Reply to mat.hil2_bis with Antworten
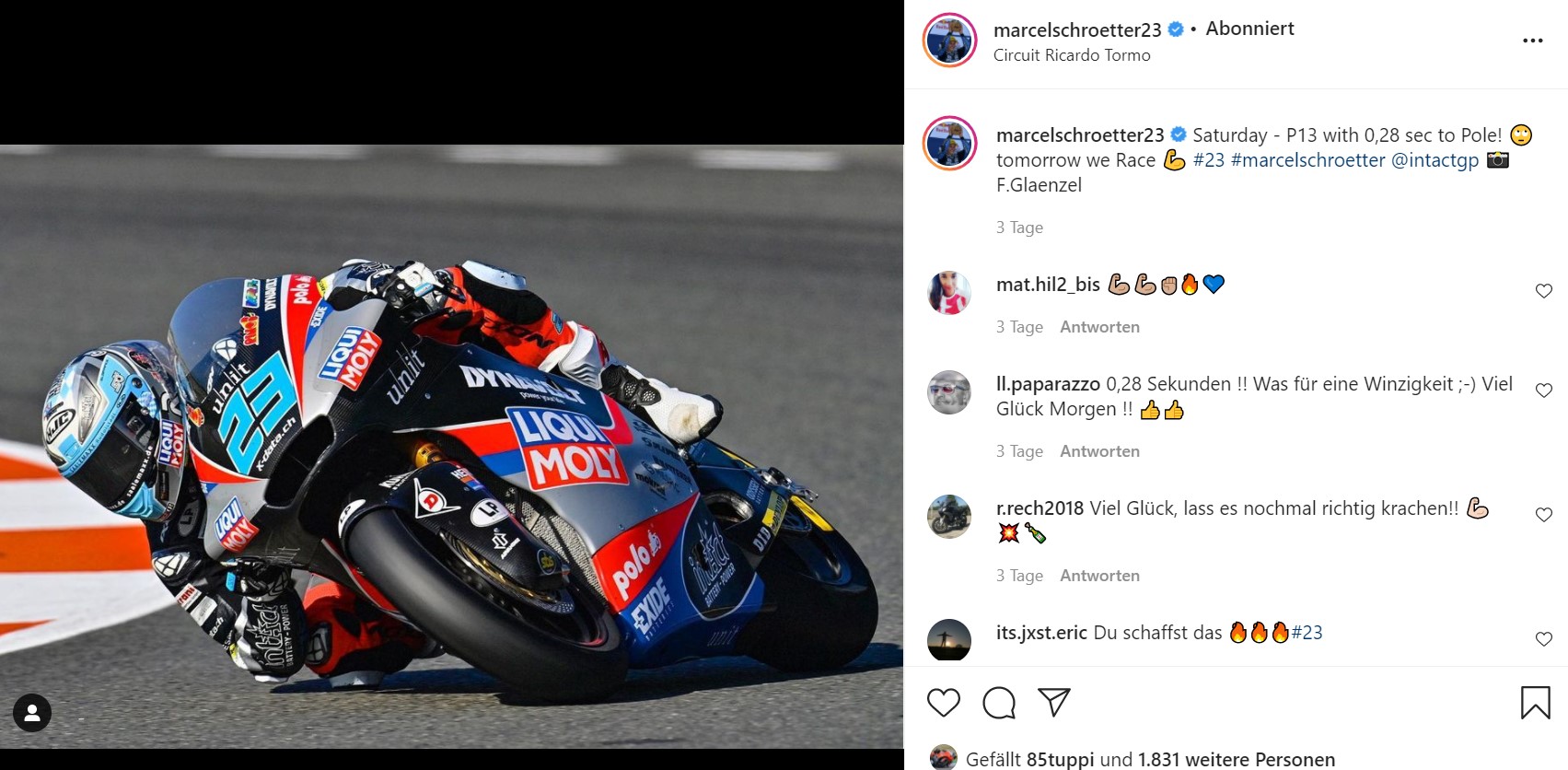 point(1099,327)
